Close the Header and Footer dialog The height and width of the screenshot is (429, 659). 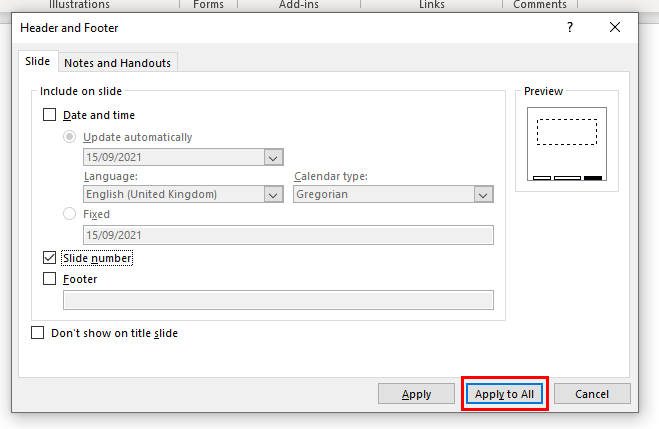614,27
